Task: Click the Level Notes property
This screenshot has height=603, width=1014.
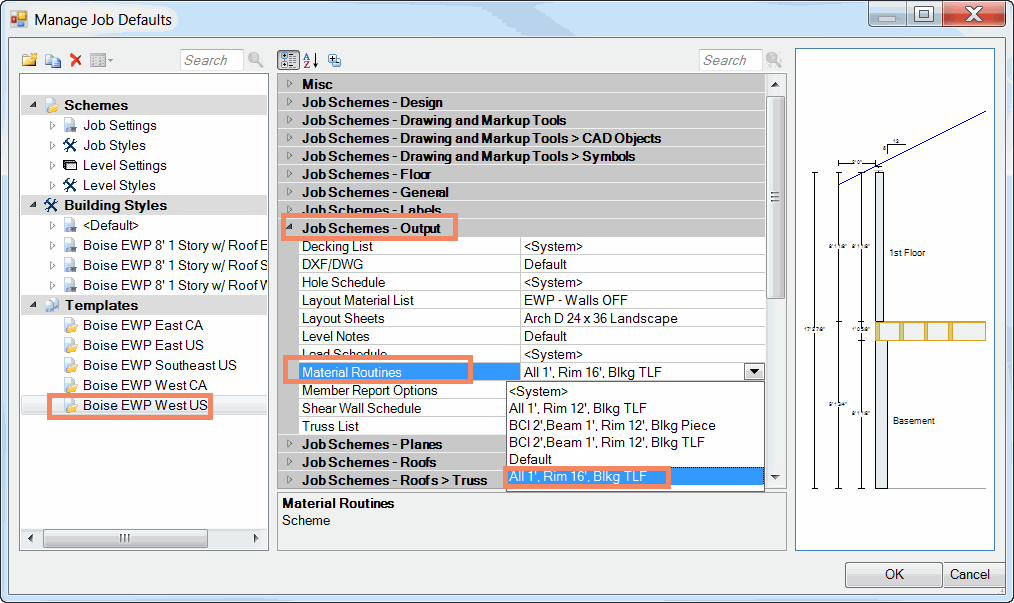Action: point(532,336)
